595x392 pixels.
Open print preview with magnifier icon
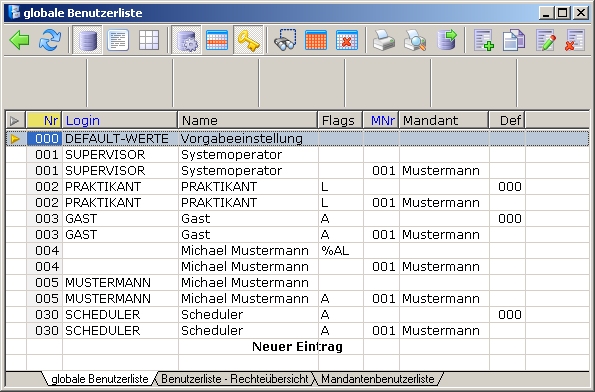point(415,40)
